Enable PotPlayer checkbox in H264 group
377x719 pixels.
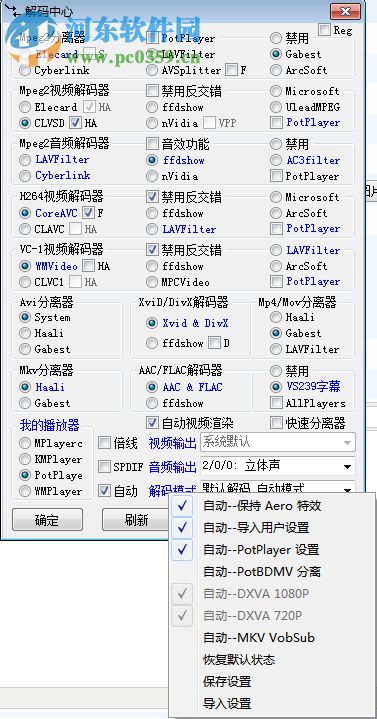276,228
